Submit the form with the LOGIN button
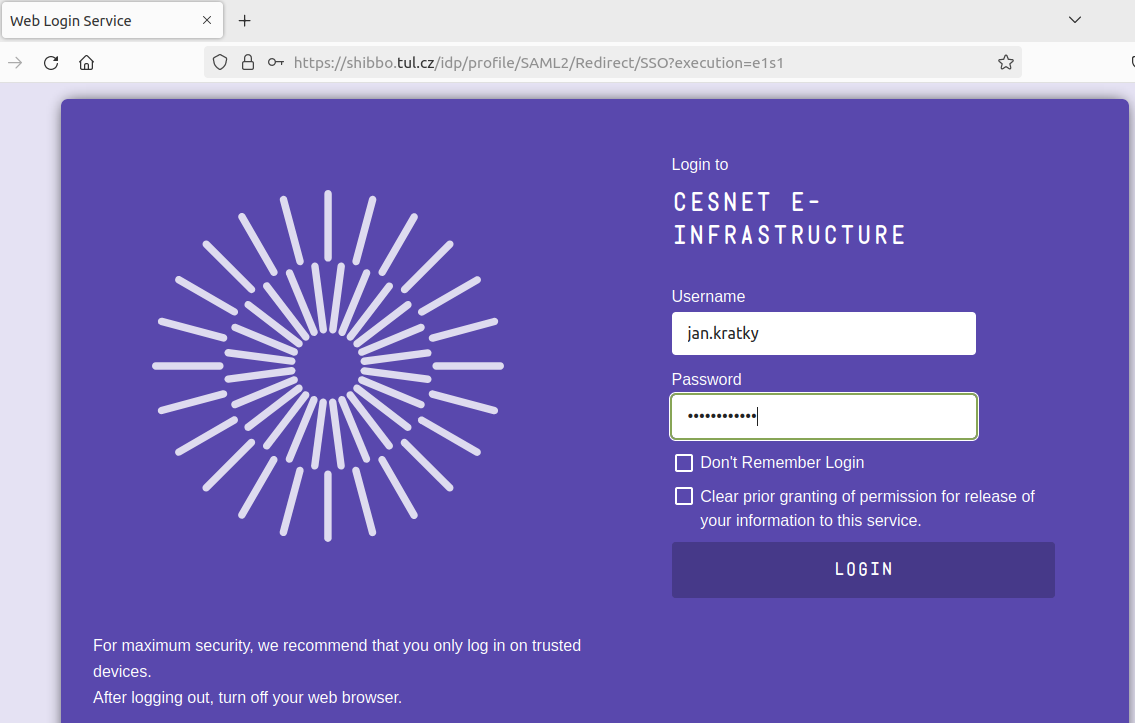Screen dimensions: 1135x723 pyautogui.click(x=863, y=570)
